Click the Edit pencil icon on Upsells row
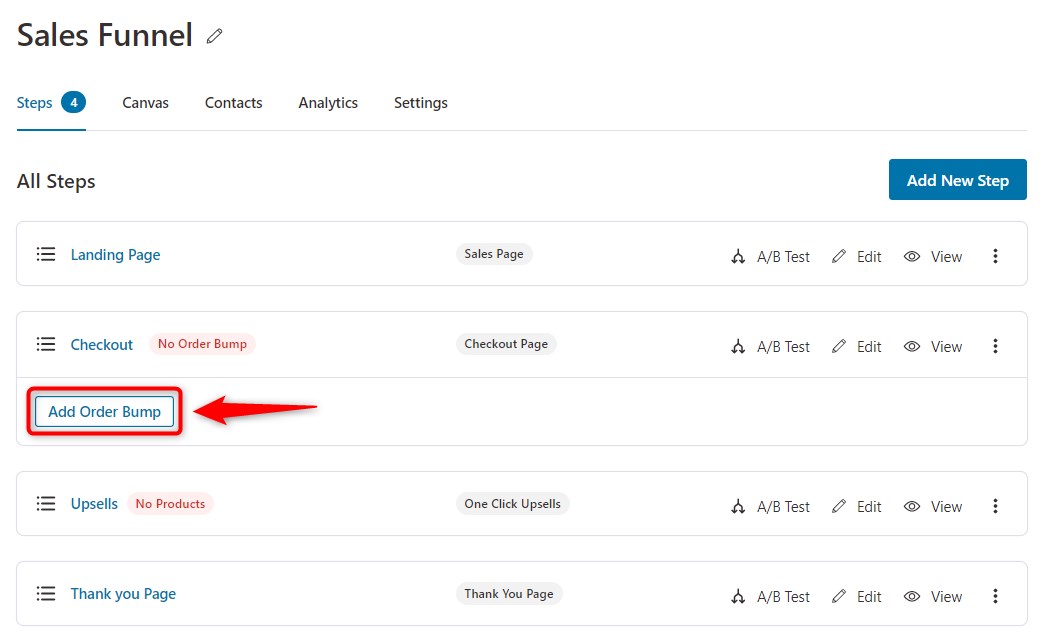The height and width of the screenshot is (644, 1043). tap(838, 506)
